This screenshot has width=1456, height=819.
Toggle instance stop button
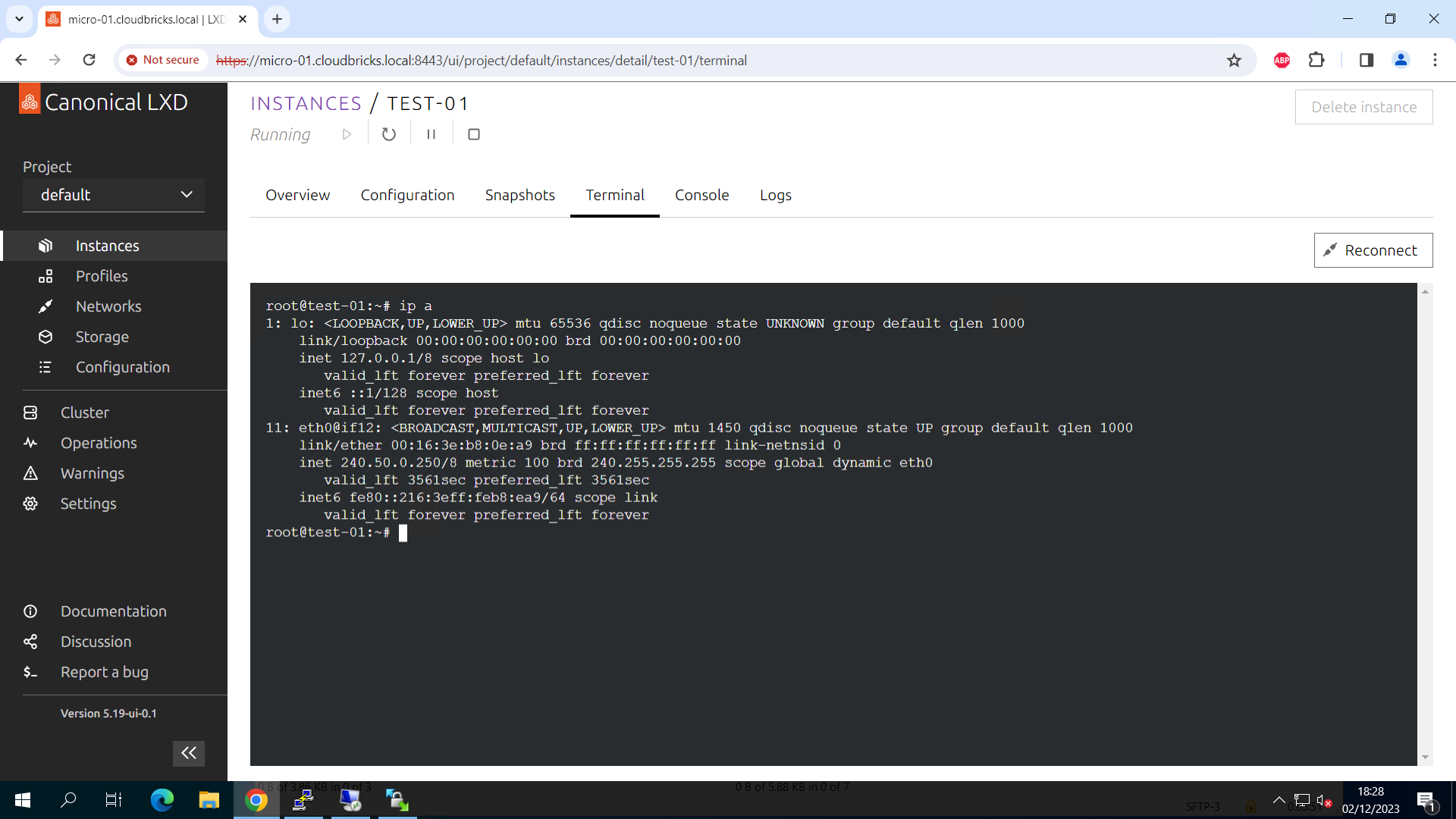point(474,134)
